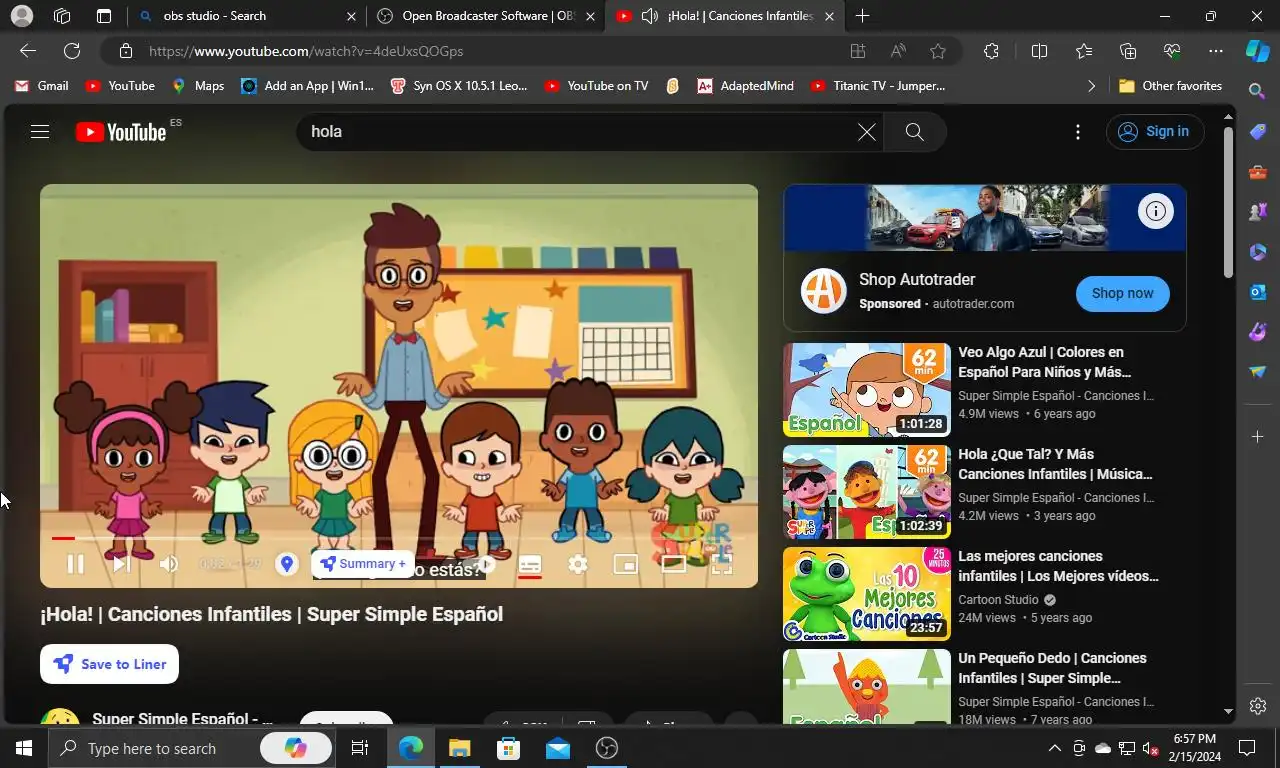
Task: Go to YouTube home via logo
Action: tap(121, 132)
